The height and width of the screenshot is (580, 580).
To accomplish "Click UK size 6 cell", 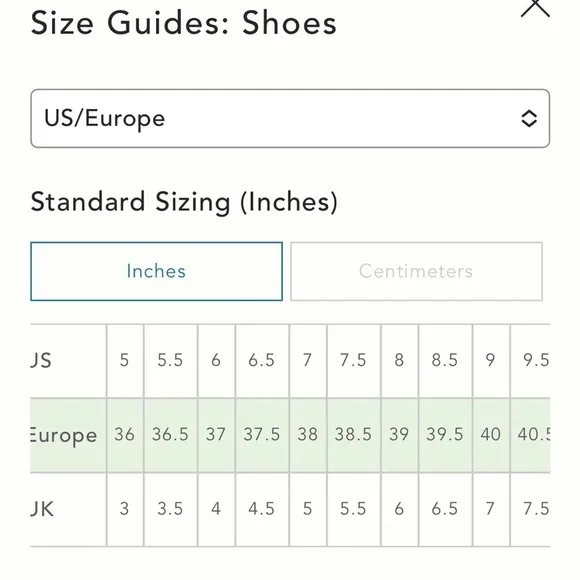I will click(399, 509).
